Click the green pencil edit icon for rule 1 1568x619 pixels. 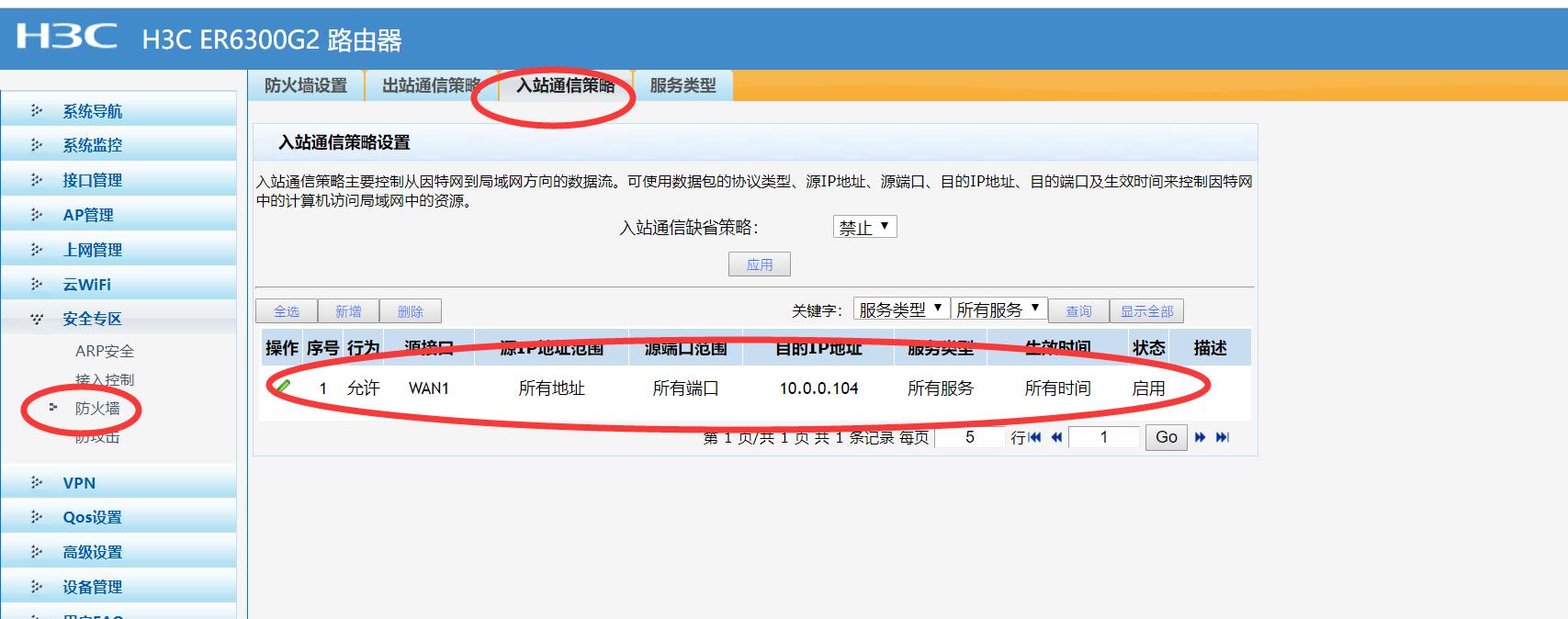[x=284, y=387]
